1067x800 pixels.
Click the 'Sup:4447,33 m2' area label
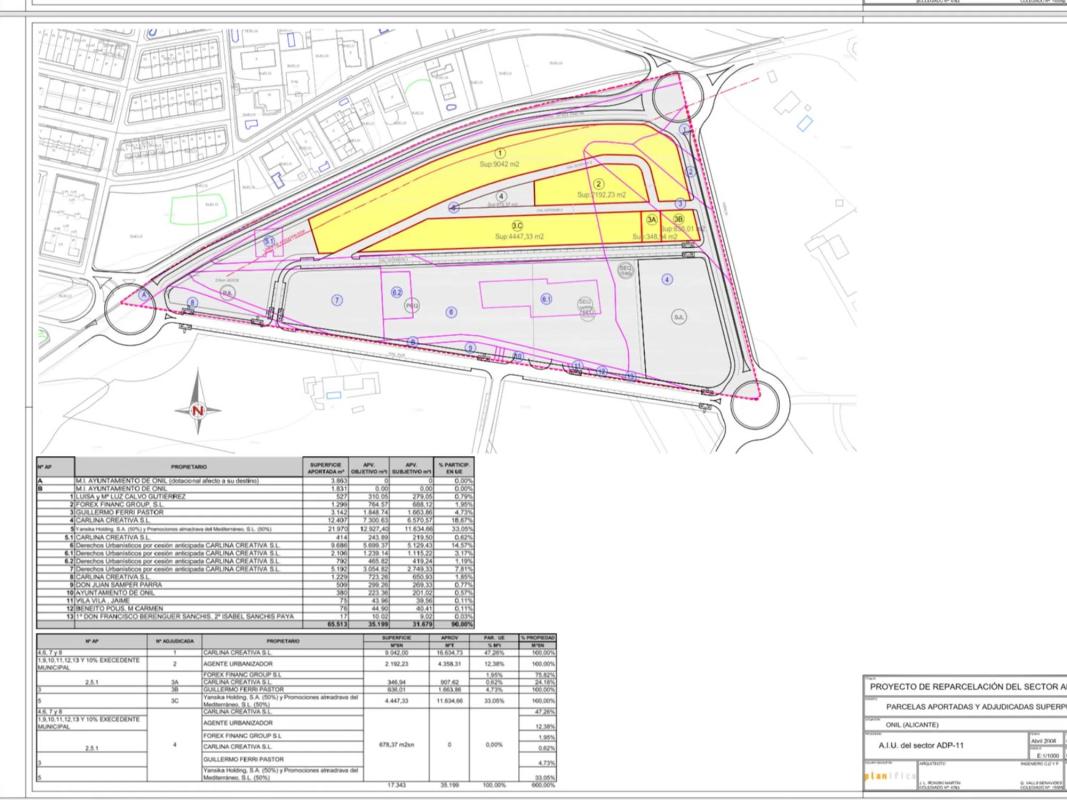519,237
